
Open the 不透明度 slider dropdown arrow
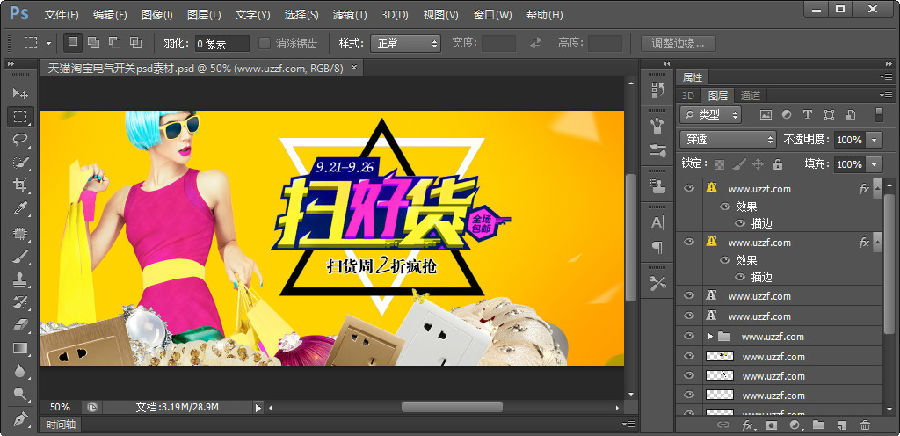coord(874,139)
